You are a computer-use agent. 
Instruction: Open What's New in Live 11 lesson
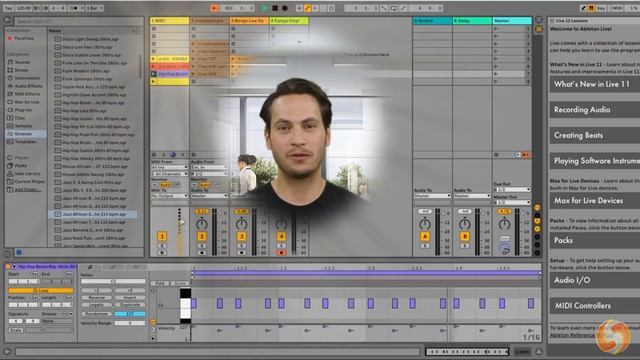click(x=595, y=84)
